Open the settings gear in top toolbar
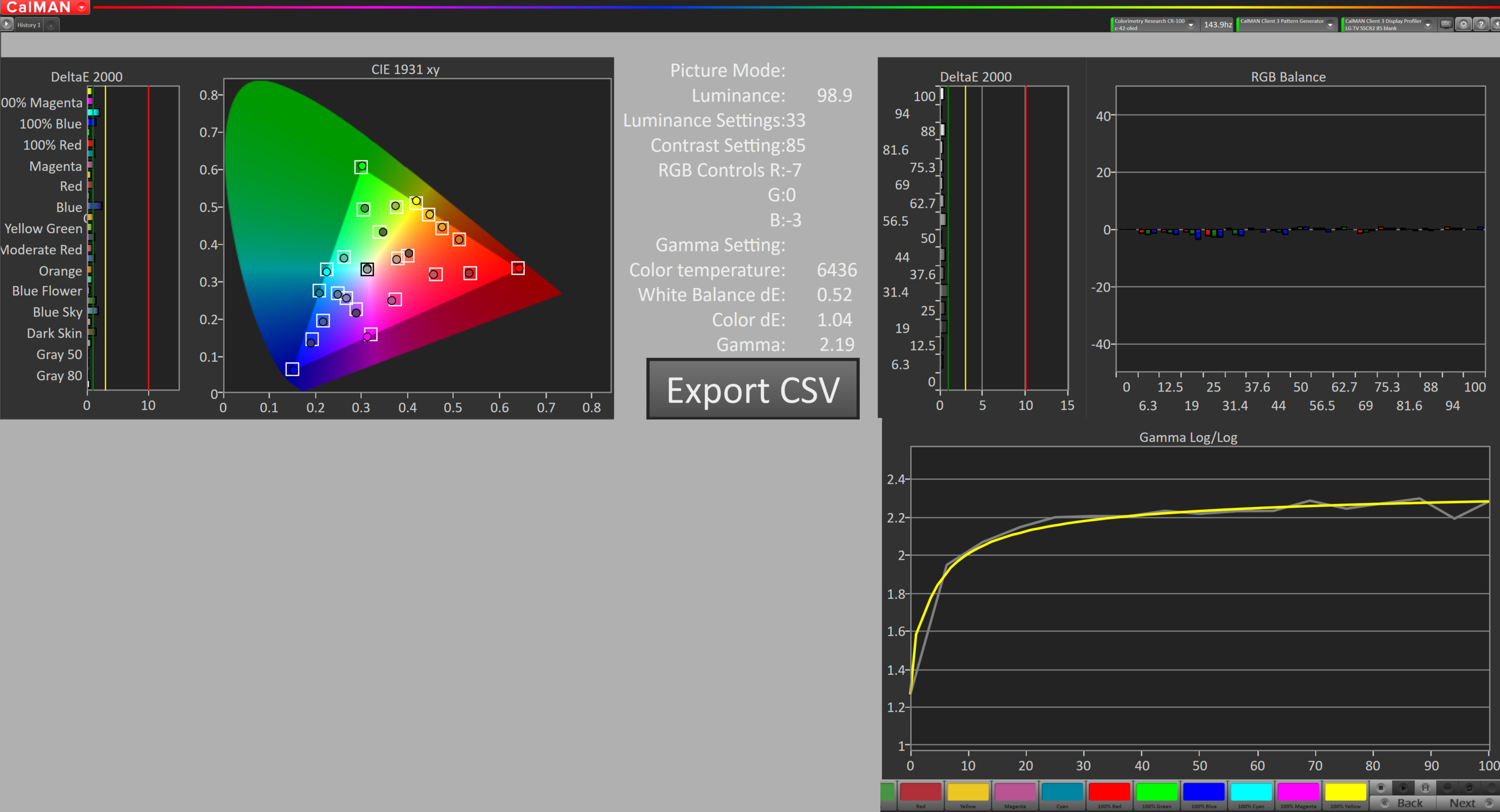The image size is (1500, 812). [1463, 25]
